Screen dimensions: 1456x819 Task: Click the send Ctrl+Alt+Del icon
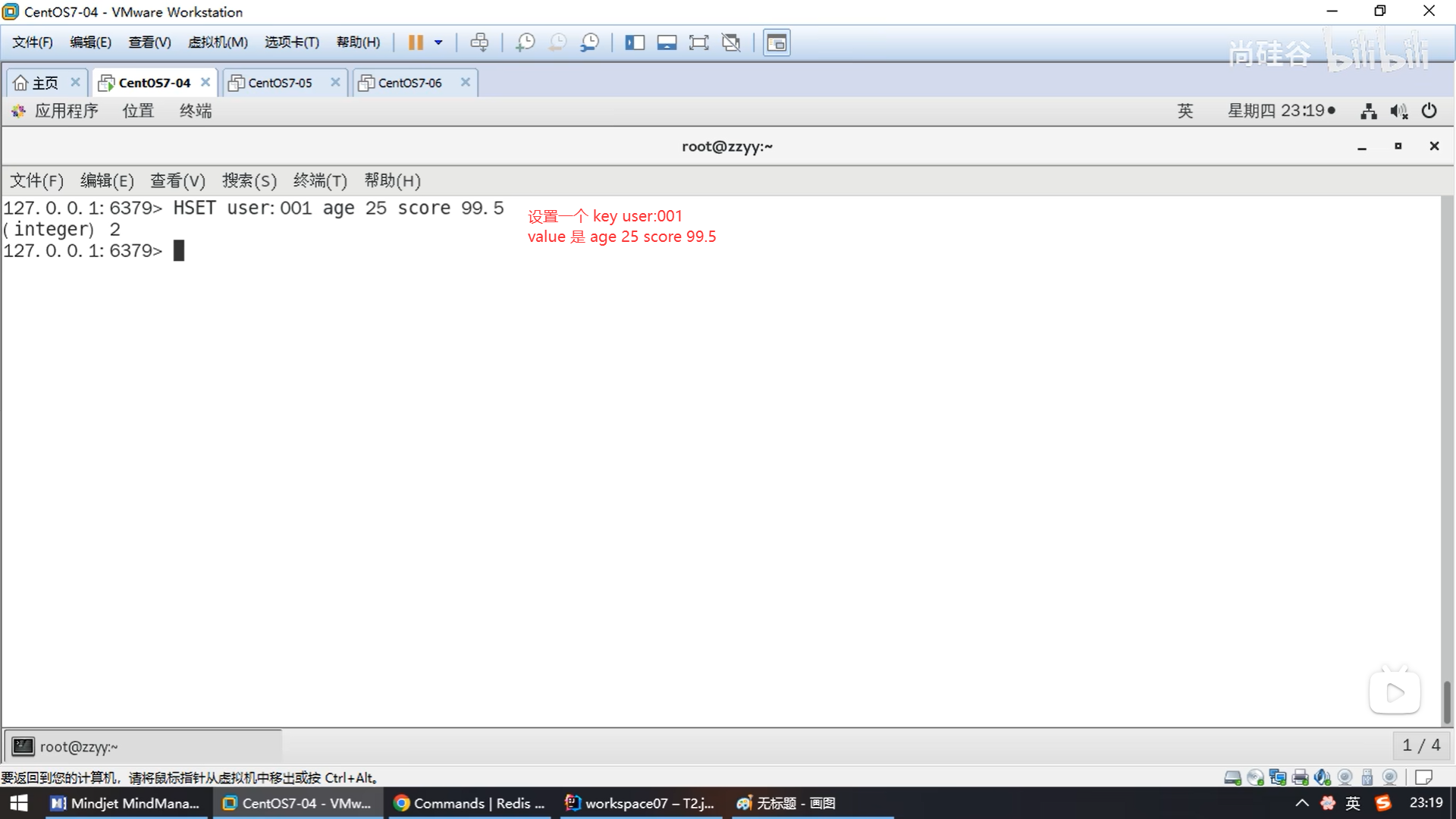[479, 42]
